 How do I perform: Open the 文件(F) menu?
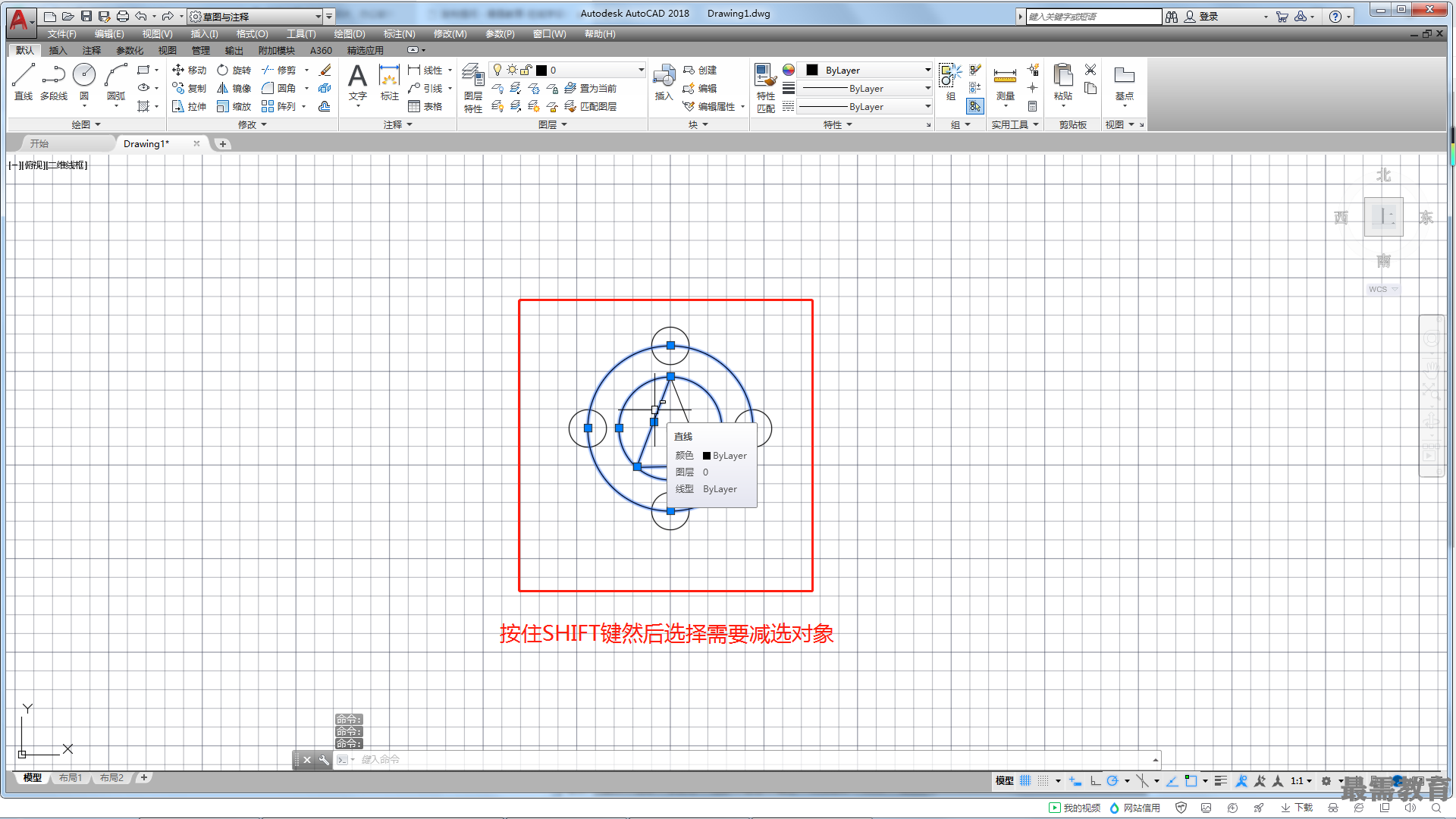[61, 34]
